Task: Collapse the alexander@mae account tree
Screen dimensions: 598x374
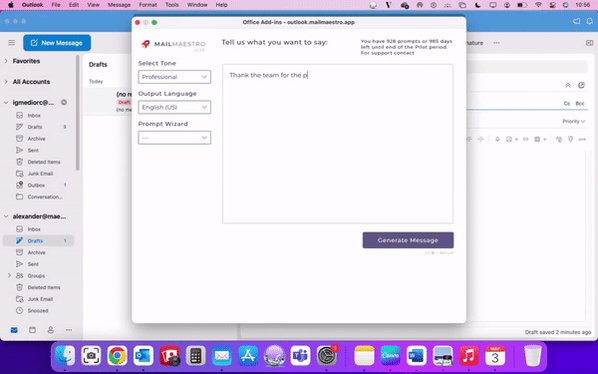Action: point(6,217)
